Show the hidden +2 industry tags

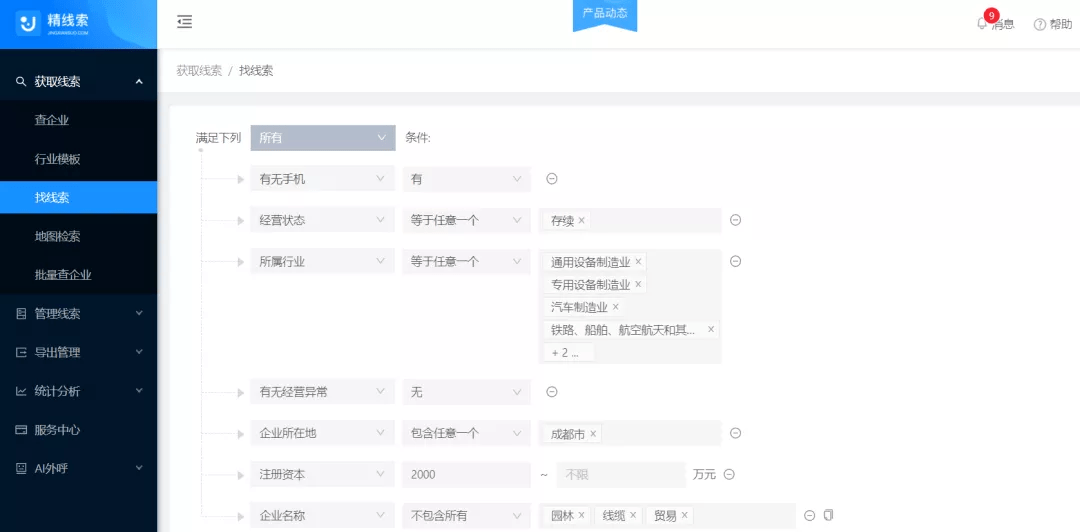point(568,352)
